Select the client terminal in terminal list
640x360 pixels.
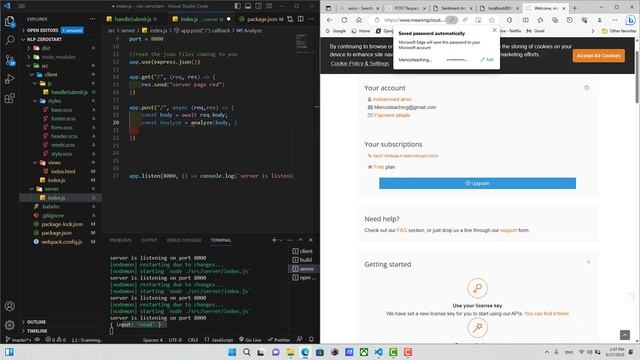[303, 251]
